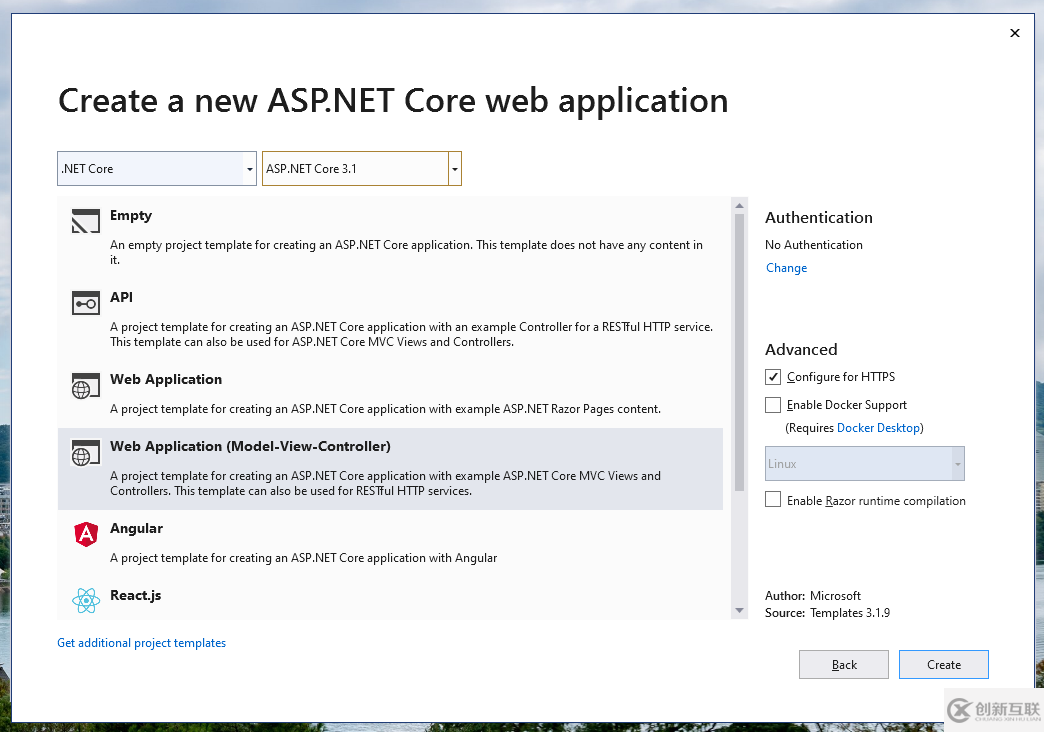Viewport: 1044px width, 732px height.
Task: Click the Advanced heading
Action: coord(801,350)
